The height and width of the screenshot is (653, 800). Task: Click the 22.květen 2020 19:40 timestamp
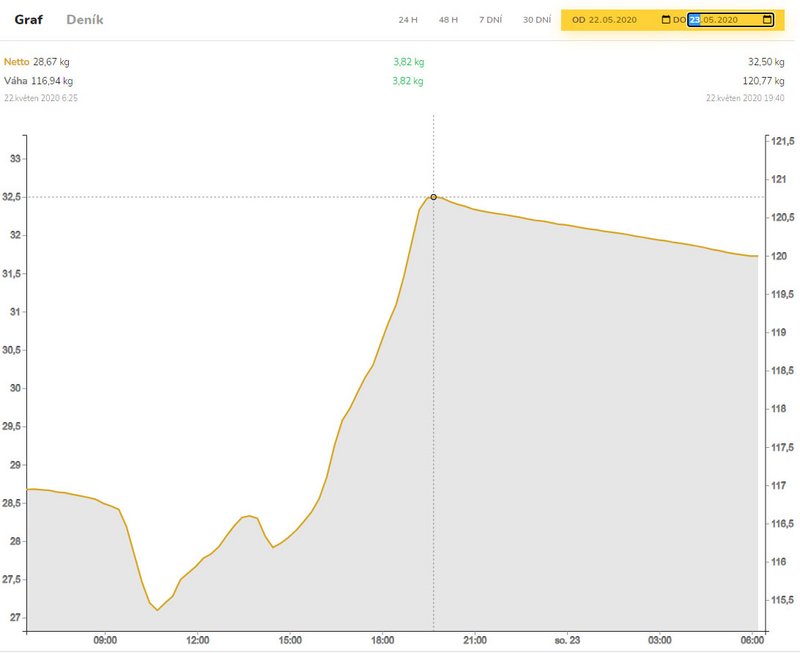(745, 98)
